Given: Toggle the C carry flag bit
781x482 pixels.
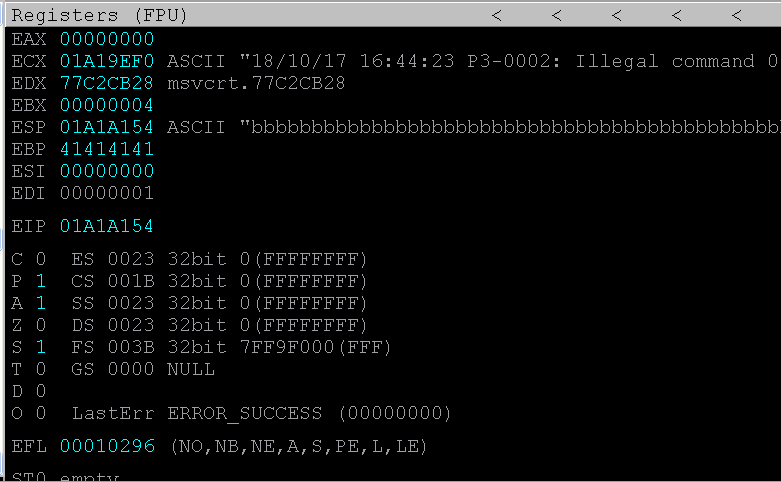Looking at the screenshot, I should click(x=41, y=259).
